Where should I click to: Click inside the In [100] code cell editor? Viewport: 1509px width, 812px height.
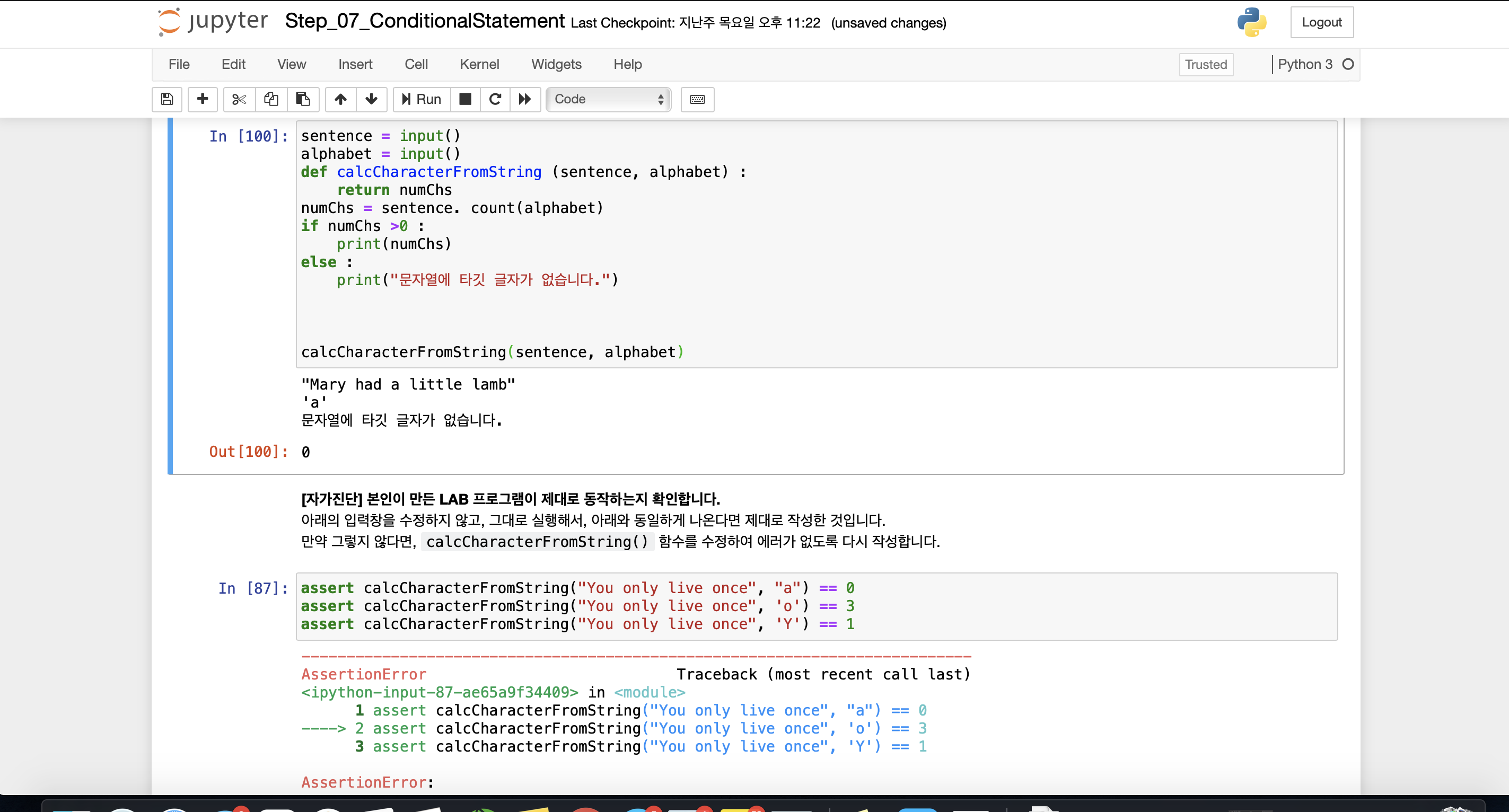click(x=817, y=244)
